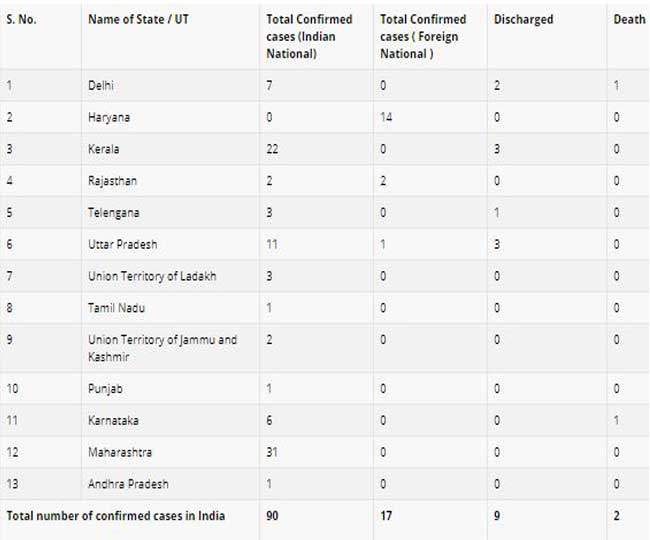
Task: Click the Kerala state name
Action: (104, 149)
